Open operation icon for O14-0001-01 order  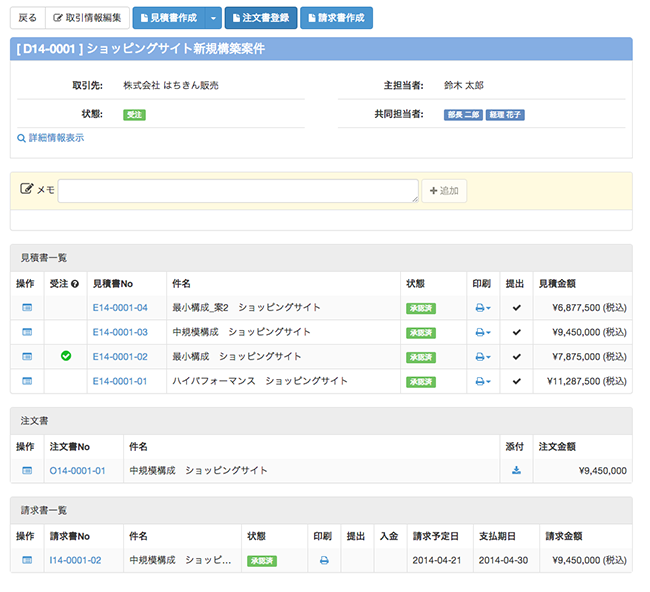(27, 471)
